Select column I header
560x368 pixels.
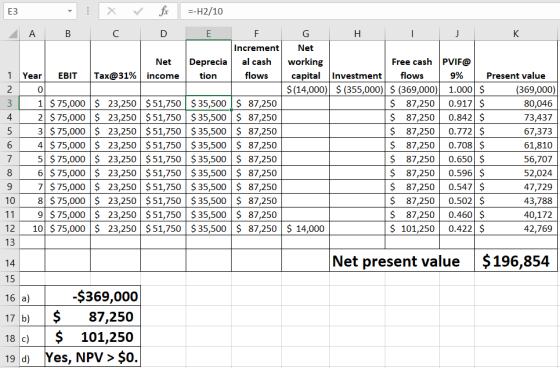412,34
